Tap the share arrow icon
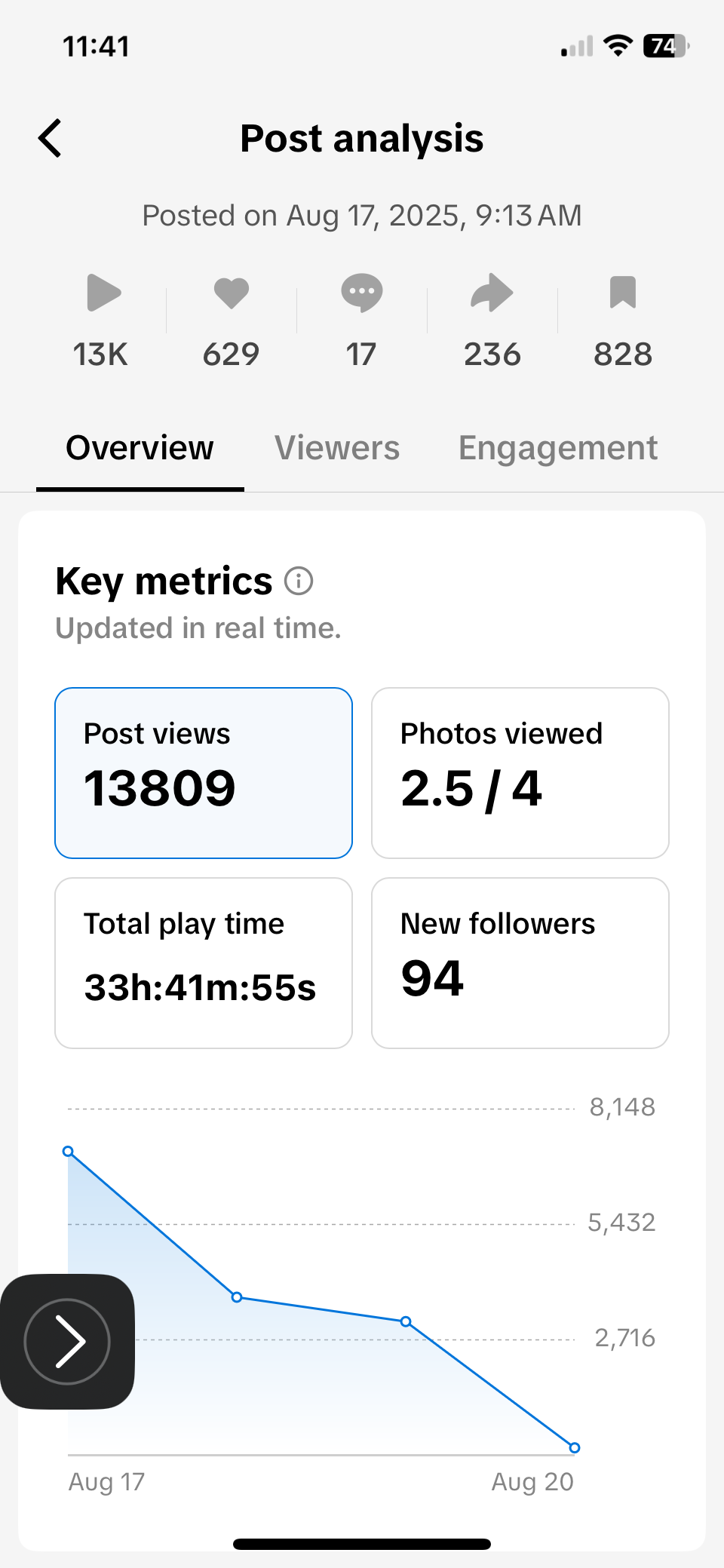 pos(492,293)
